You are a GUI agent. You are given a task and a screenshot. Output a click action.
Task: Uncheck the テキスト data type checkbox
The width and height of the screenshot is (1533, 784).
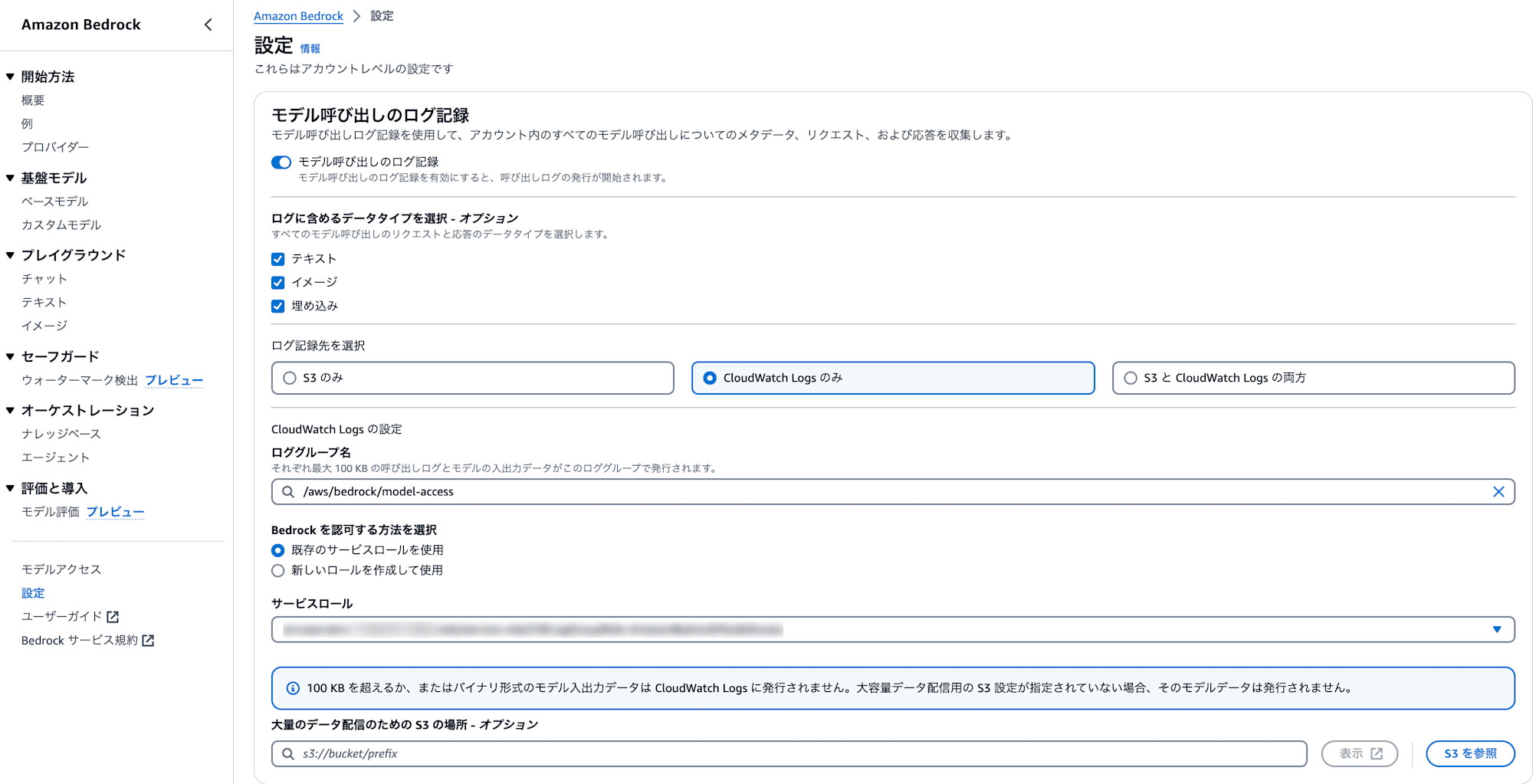pos(278,259)
